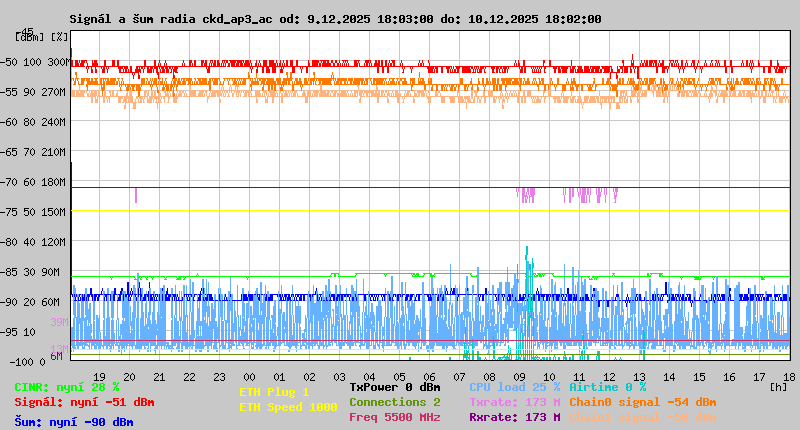Screen dimensions: 800x430
Task: Click the Connections 2 legend entry
Action: coord(394,402)
